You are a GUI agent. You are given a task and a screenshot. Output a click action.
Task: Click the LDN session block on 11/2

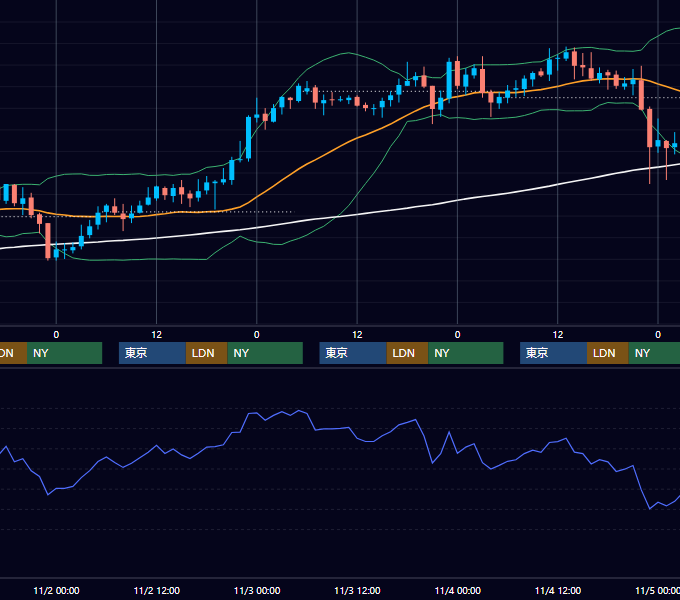[206, 353]
